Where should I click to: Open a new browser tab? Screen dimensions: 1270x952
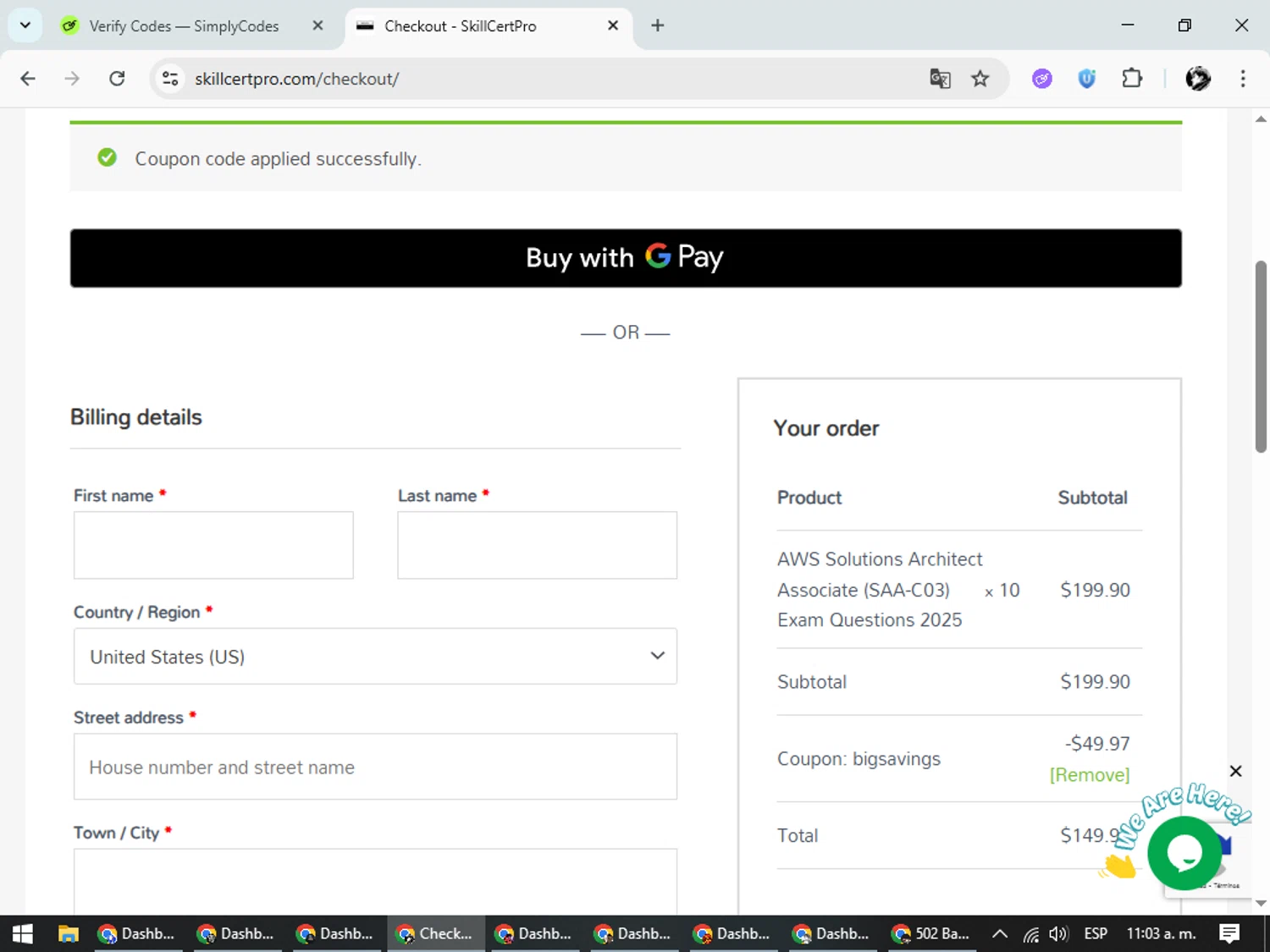(657, 25)
